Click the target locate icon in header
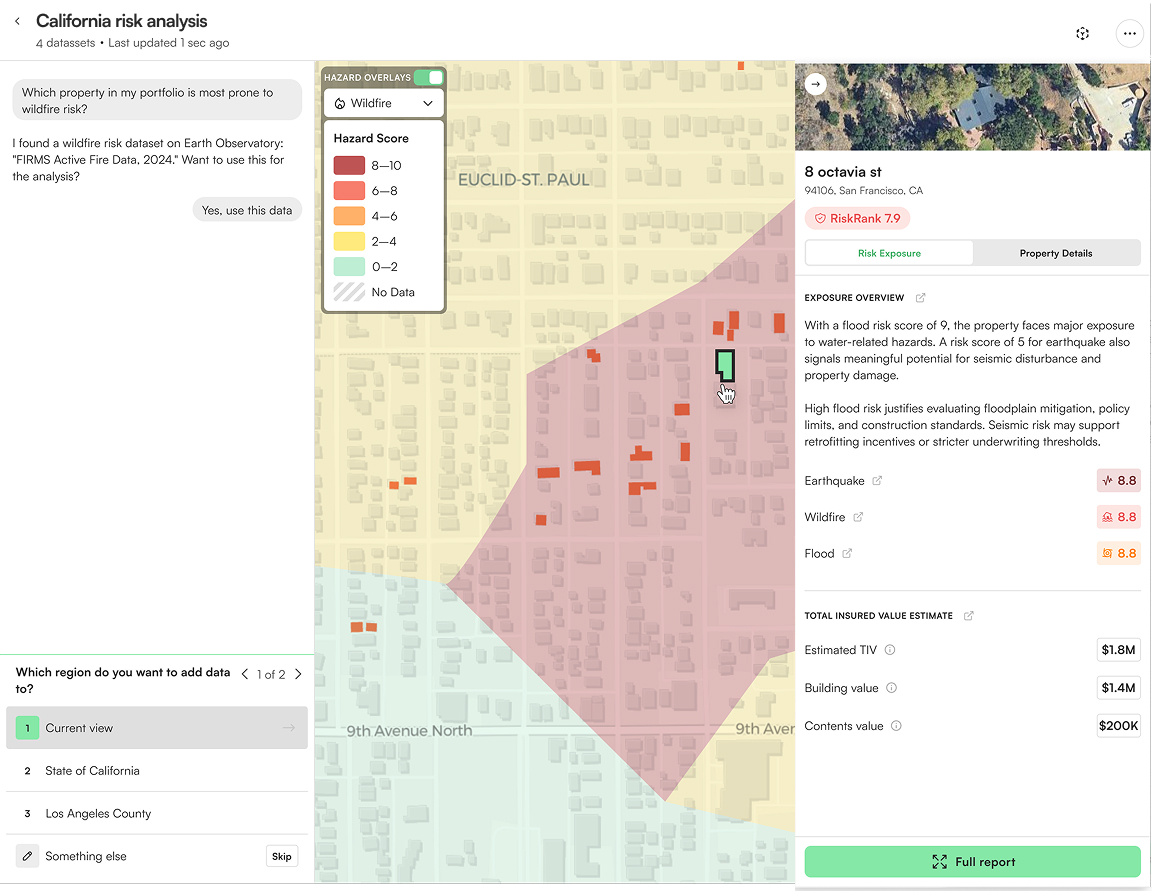The height and width of the screenshot is (891, 1152). tap(1082, 33)
